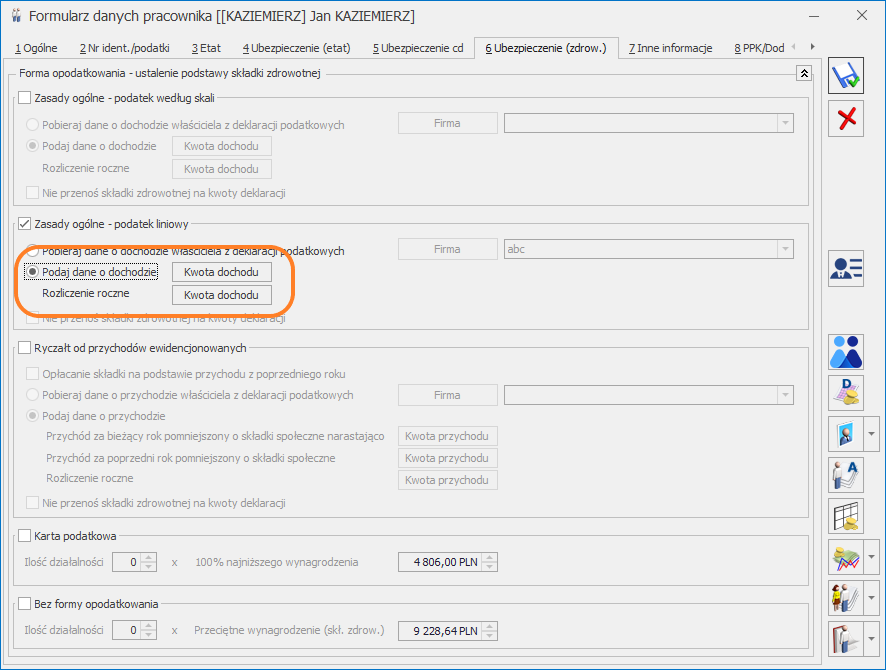Open the calendar with coins 'D' icon
Image resolution: width=886 pixels, height=670 pixels.
[846, 393]
